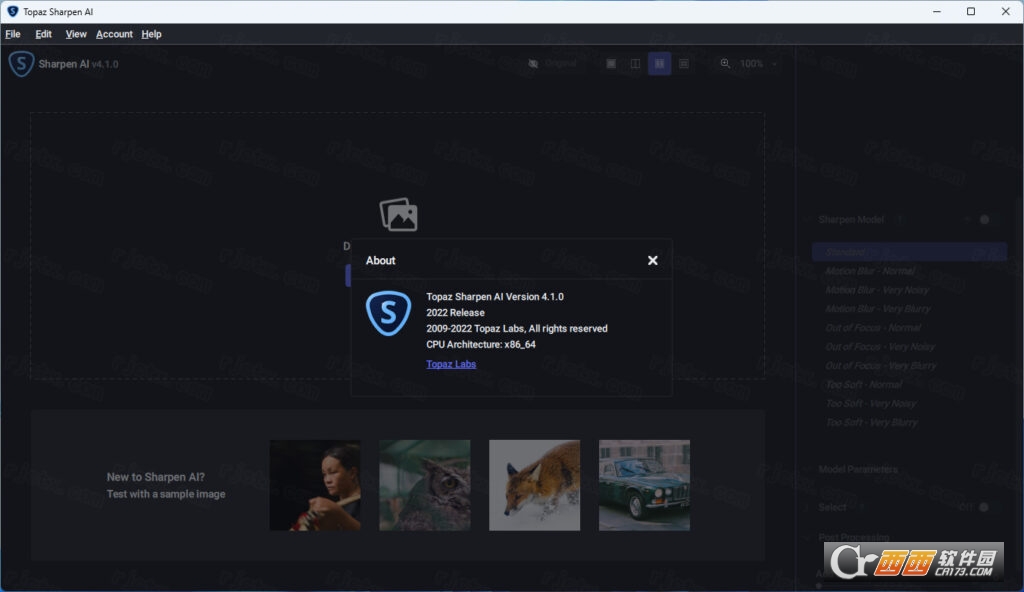Screen dimensions: 1024x592
Task: Select Too Soft - Very Noisy model
Action: click(871, 404)
